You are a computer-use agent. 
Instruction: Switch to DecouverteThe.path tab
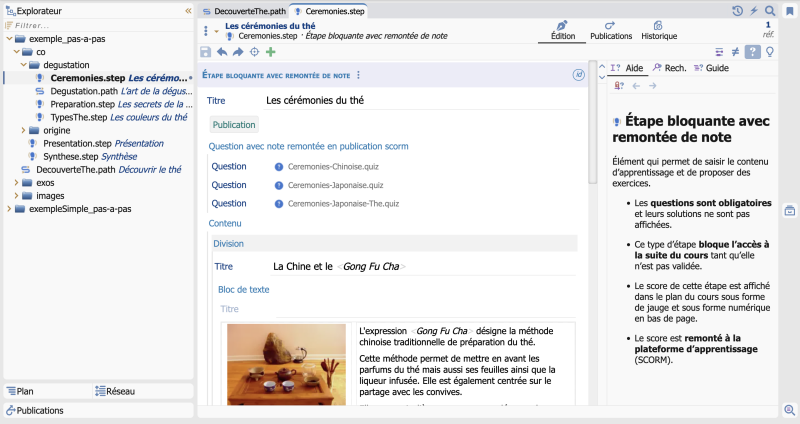(x=244, y=11)
